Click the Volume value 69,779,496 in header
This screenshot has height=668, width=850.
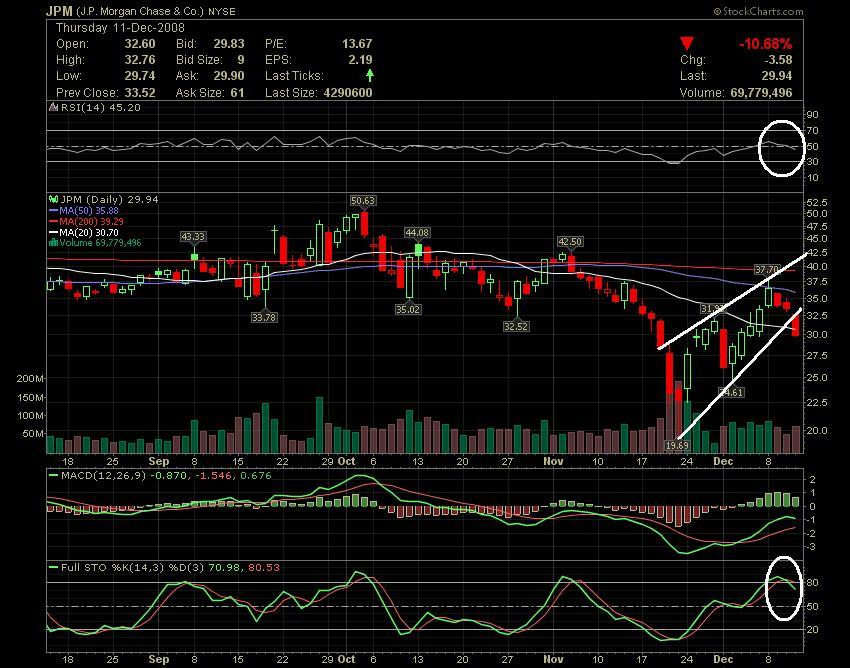tap(761, 93)
